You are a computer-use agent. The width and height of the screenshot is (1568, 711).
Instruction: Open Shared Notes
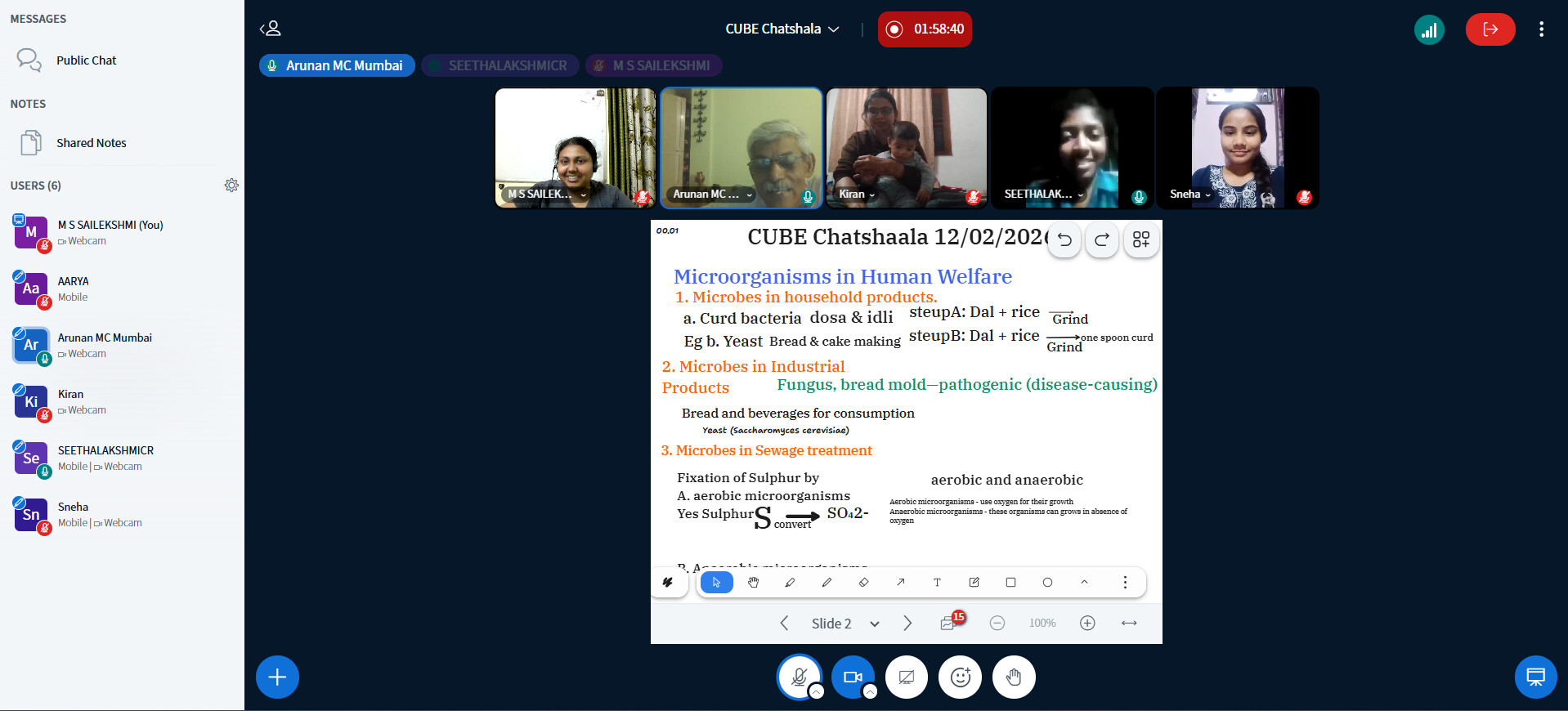[91, 143]
